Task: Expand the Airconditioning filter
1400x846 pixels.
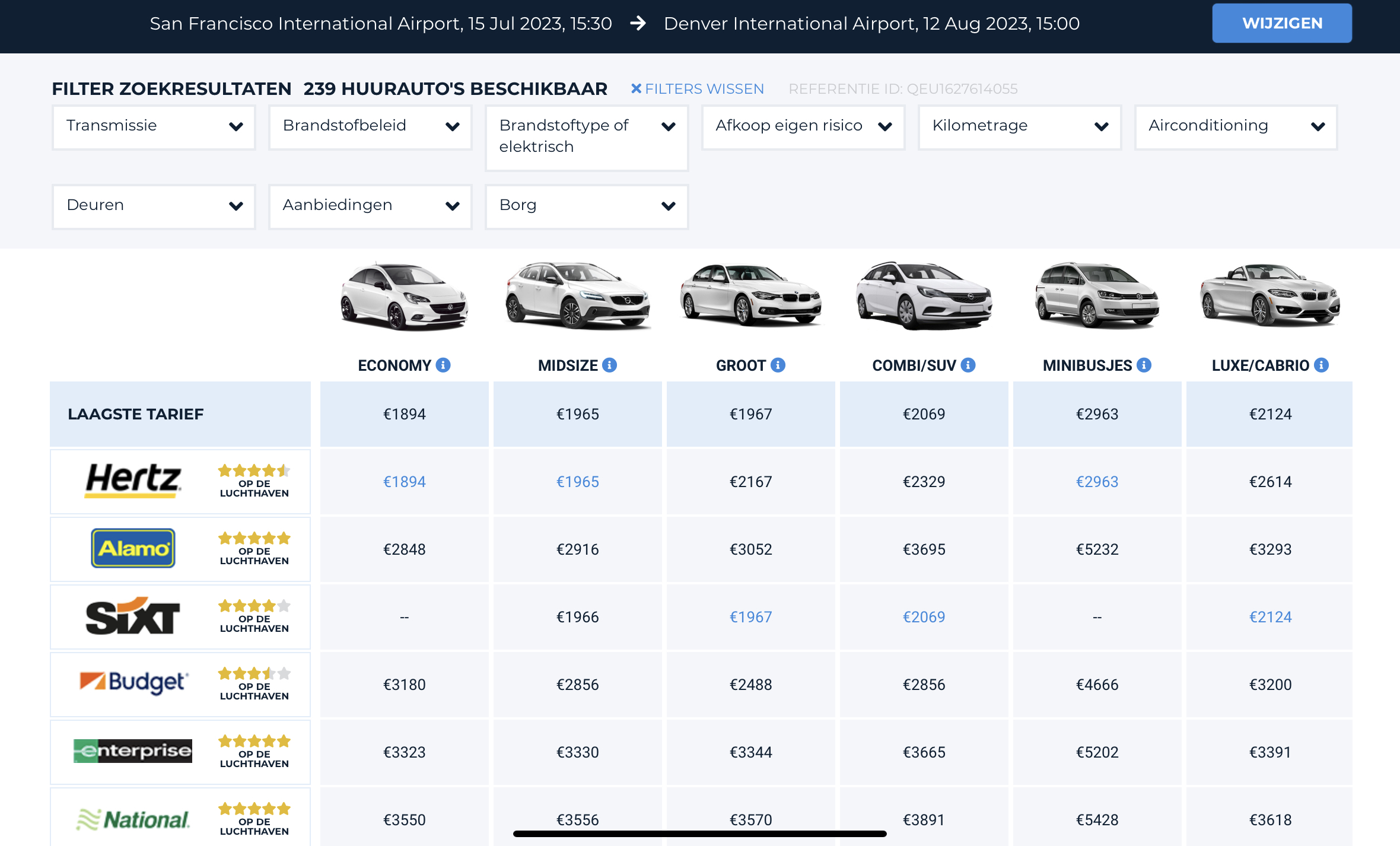Action: (x=1236, y=126)
